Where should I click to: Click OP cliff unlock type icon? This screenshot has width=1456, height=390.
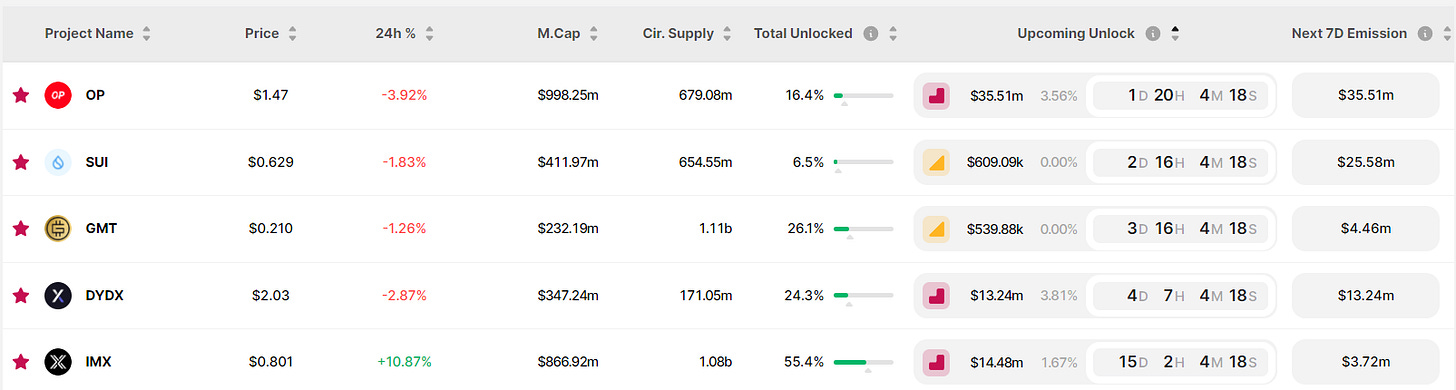pyautogui.click(x=936, y=96)
